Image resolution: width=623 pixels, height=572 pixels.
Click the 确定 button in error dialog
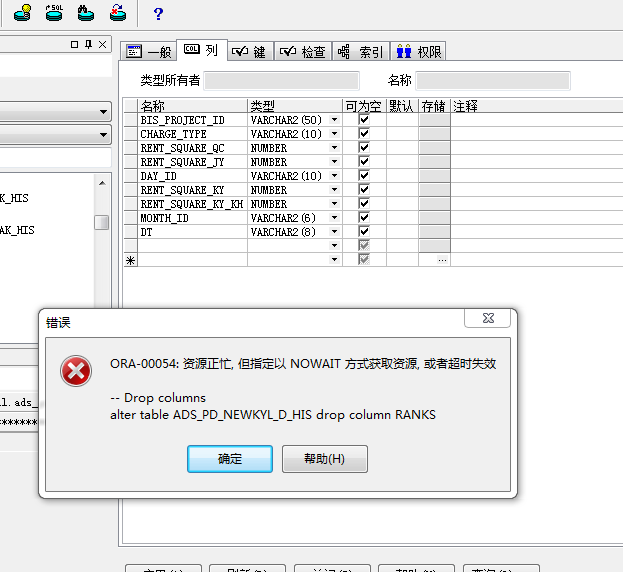tap(230, 459)
